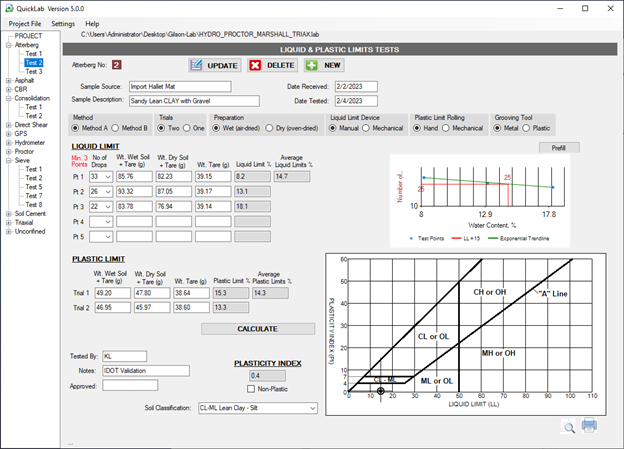This screenshot has height=449, width=624.
Task: Select Sieve Test 7 in tree
Action: point(33,196)
